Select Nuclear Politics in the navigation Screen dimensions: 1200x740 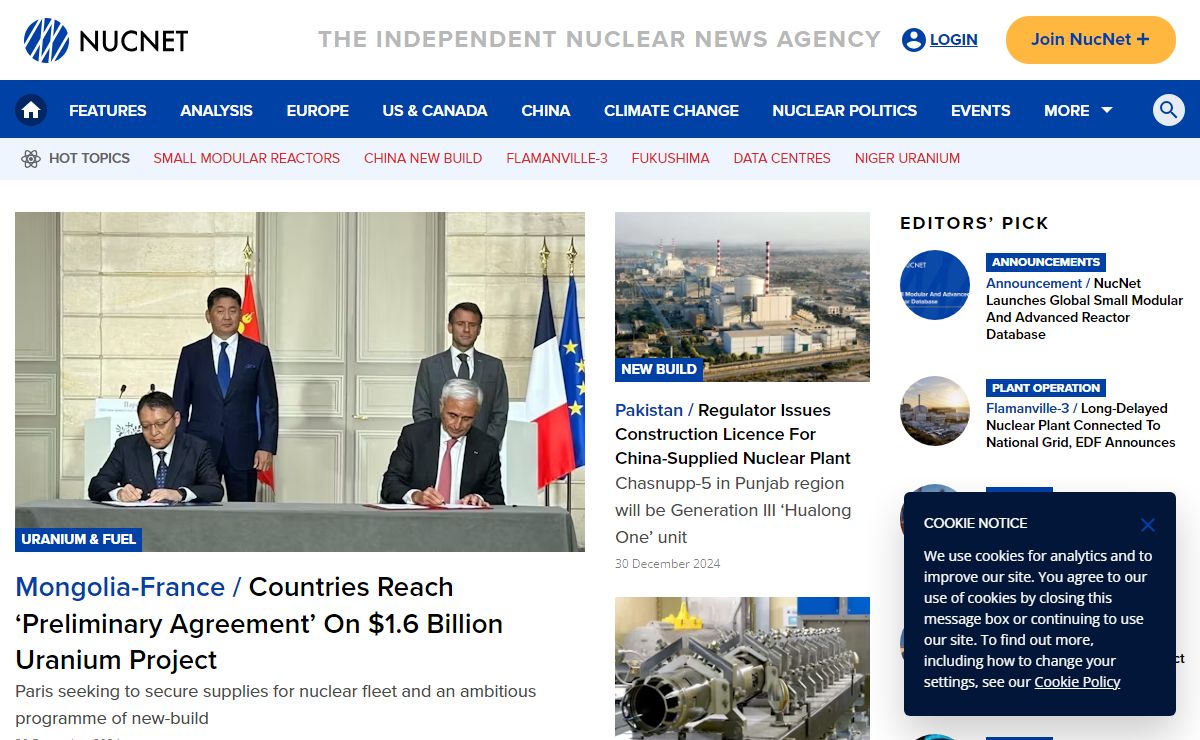844,110
